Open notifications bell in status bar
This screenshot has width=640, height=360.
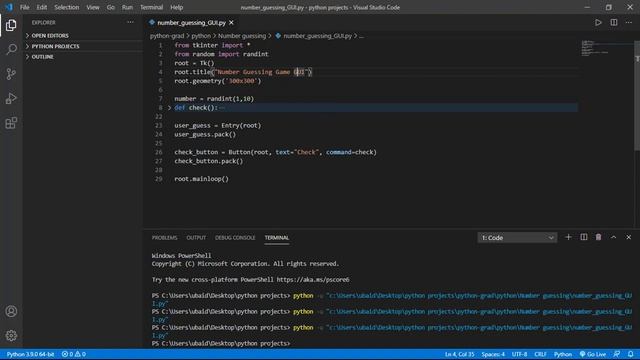[631, 354]
